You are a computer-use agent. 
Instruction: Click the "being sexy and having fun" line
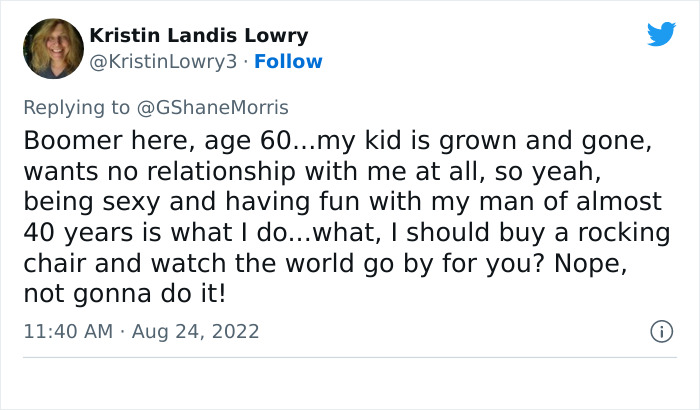point(342,201)
